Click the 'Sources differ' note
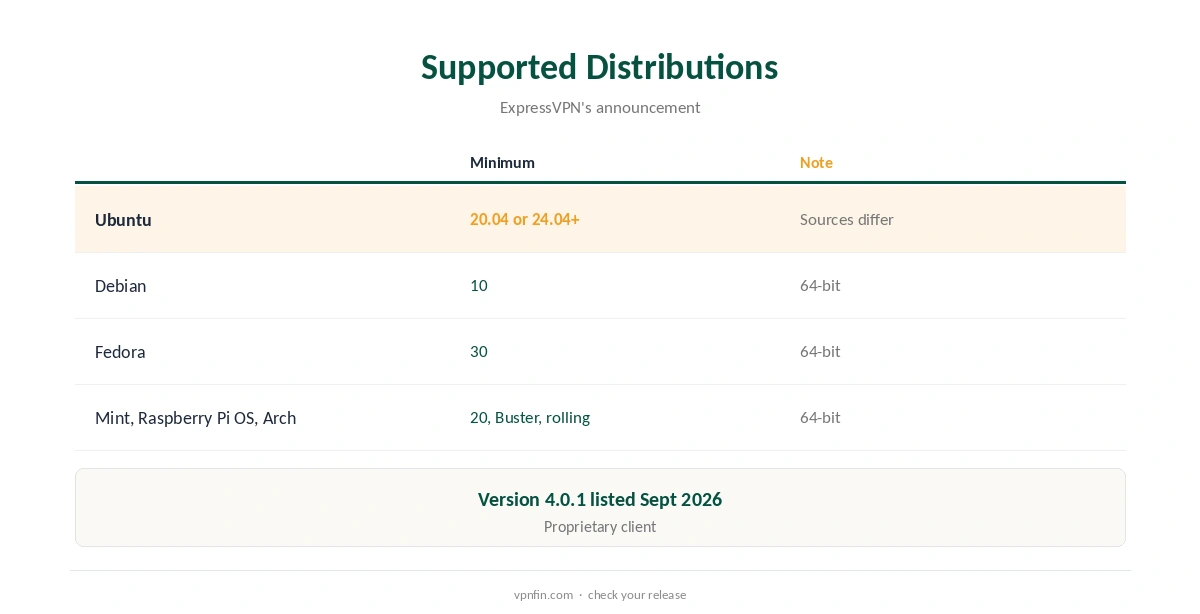Image resolution: width=1200 pixels, height=614 pixels. click(x=847, y=219)
